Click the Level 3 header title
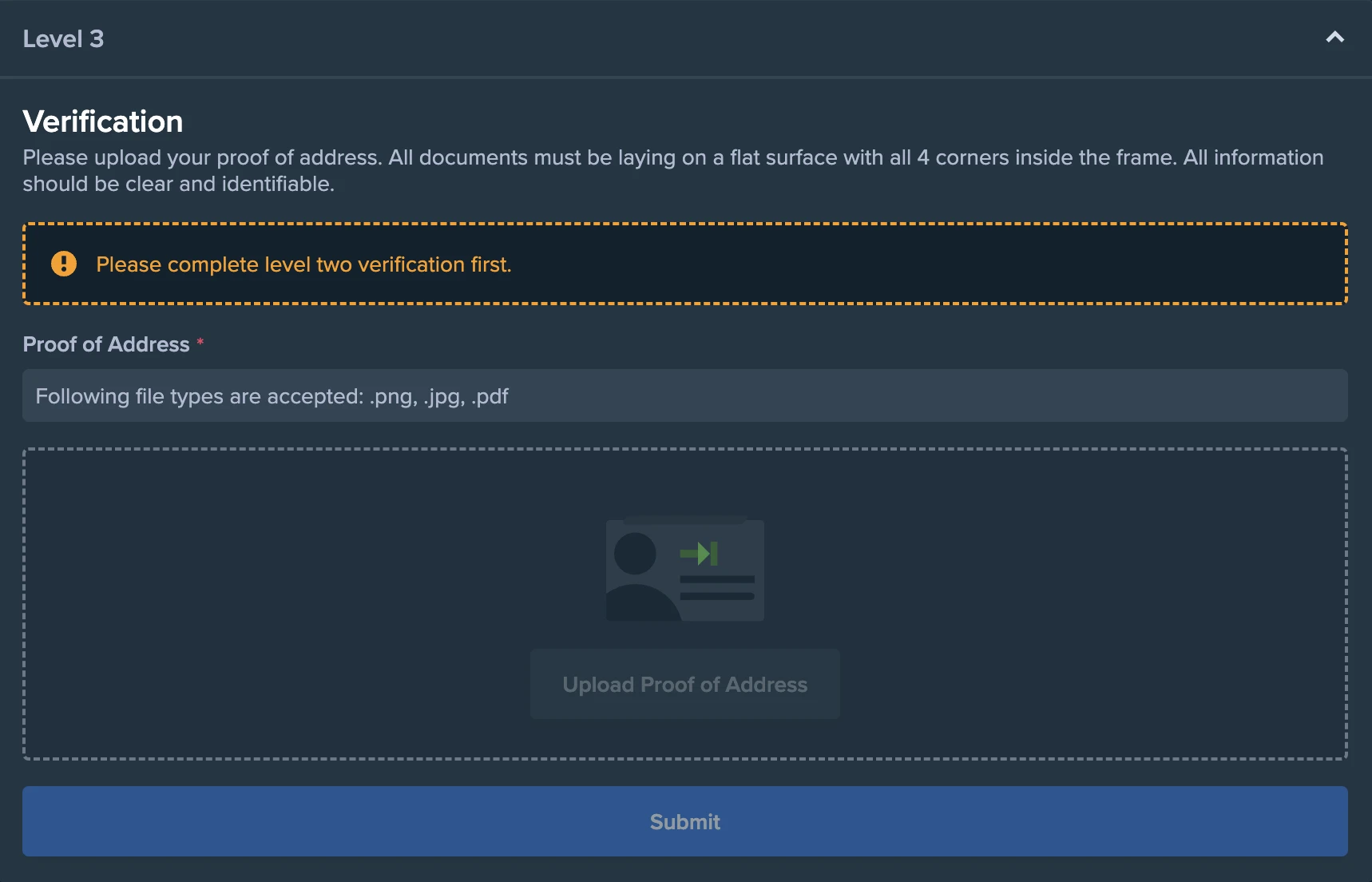 (63, 38)
